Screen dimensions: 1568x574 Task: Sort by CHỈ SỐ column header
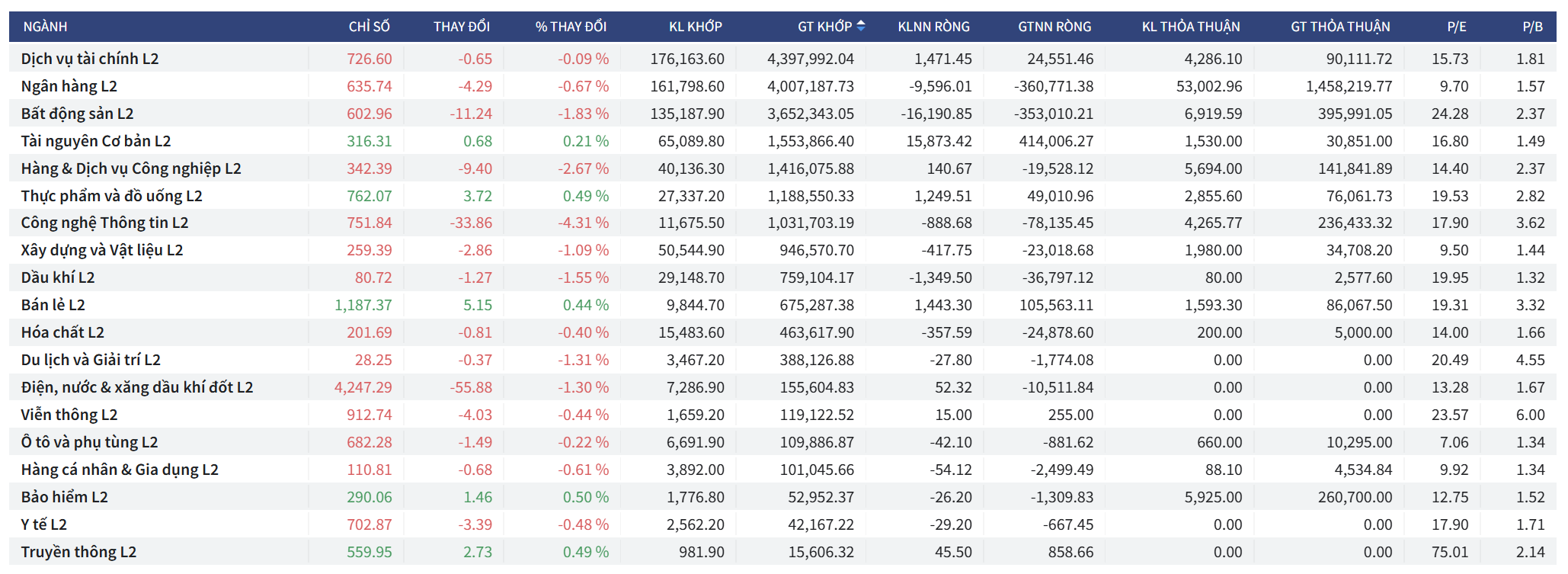coord(369,27)
